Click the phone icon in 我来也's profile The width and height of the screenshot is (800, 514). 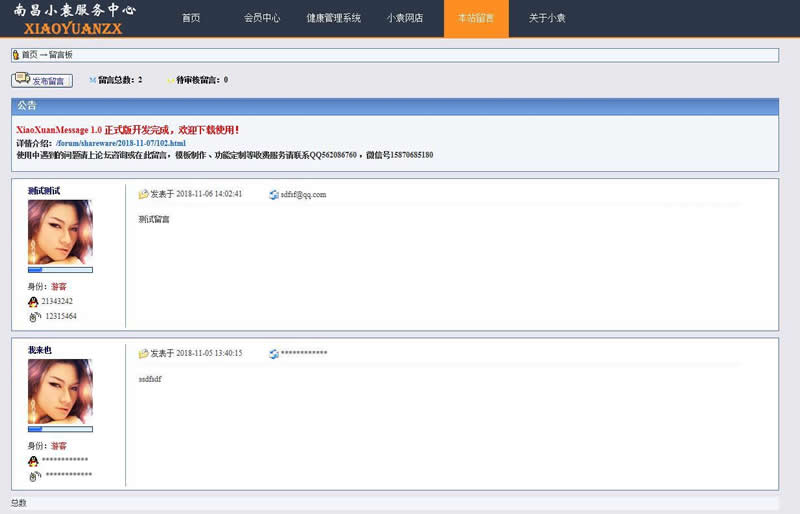pos(33,474)
